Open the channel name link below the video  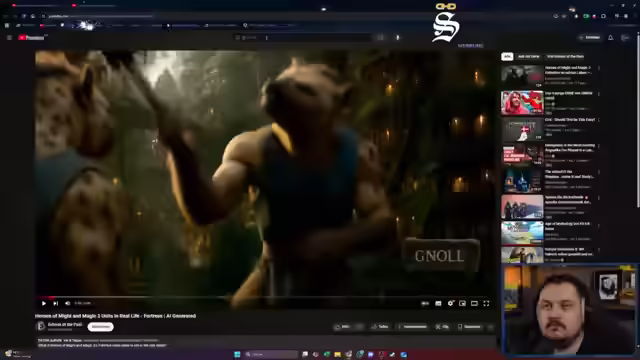pos(65,324)
